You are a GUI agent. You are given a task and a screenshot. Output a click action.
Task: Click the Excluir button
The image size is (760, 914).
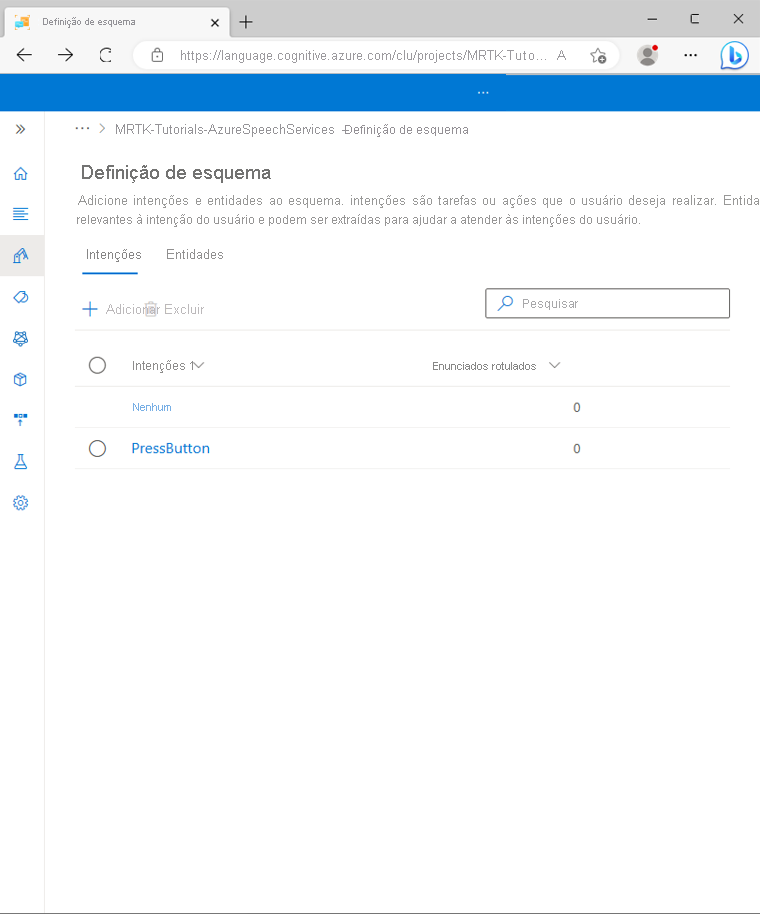click(175, 309)
